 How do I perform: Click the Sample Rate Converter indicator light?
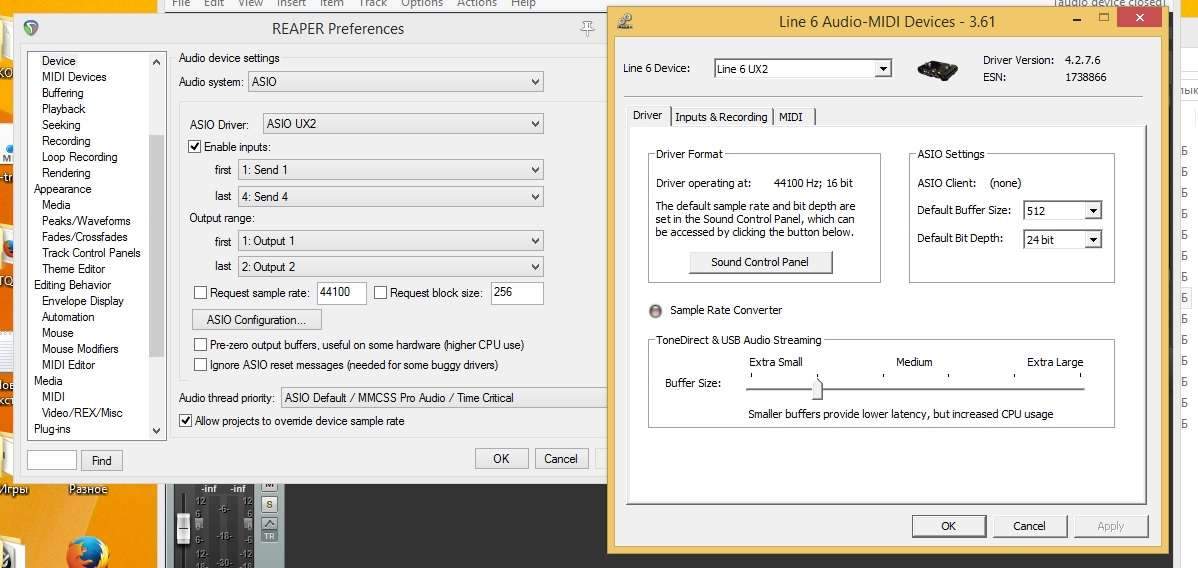tap(656, 311)
